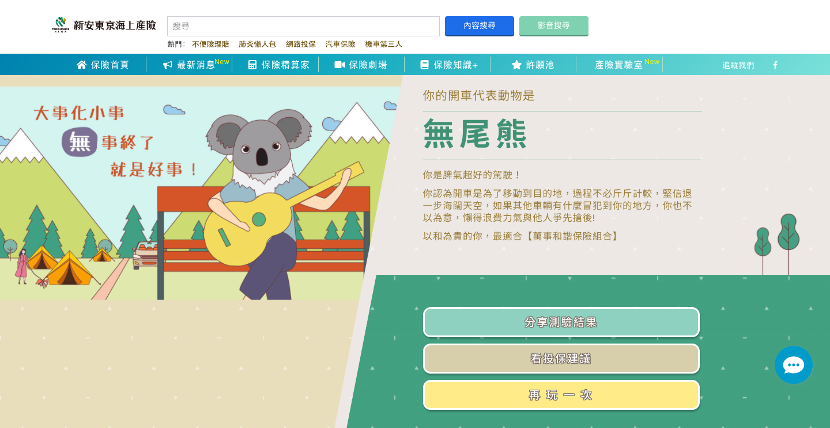Open the 網路投保 hot keyword link

tap(301, 44)
